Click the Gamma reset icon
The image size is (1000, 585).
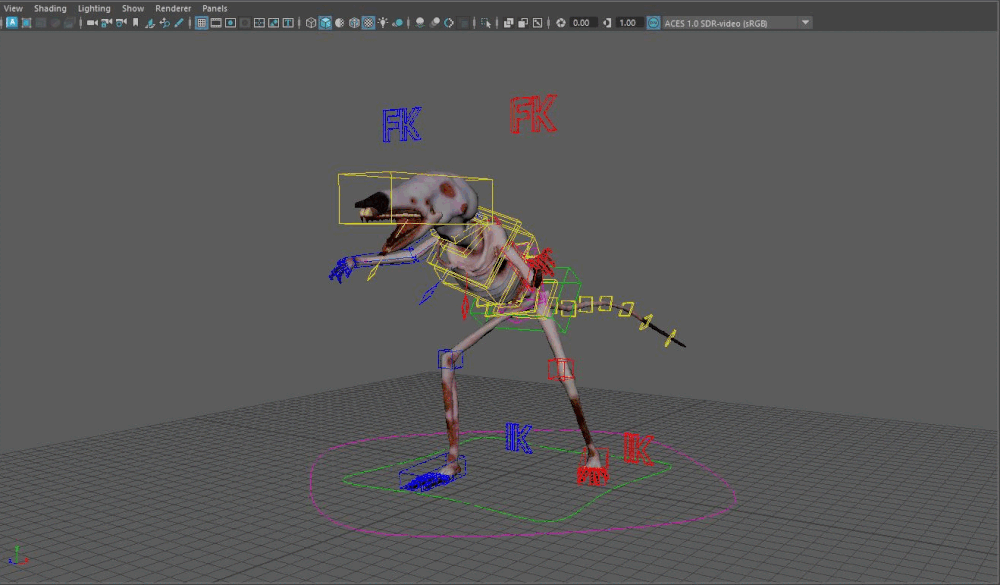click(607, 23)
